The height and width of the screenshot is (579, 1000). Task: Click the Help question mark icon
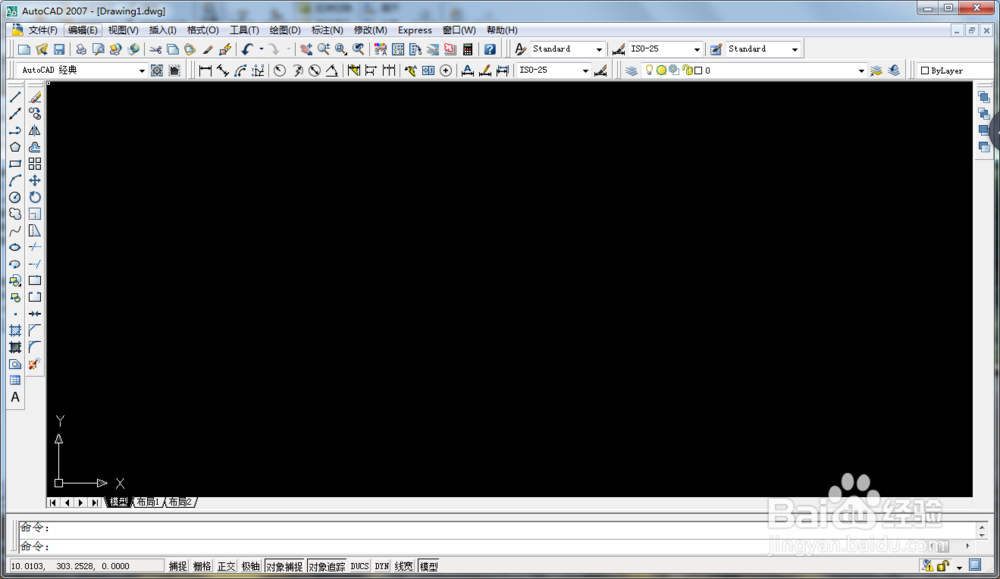(490, 49)
